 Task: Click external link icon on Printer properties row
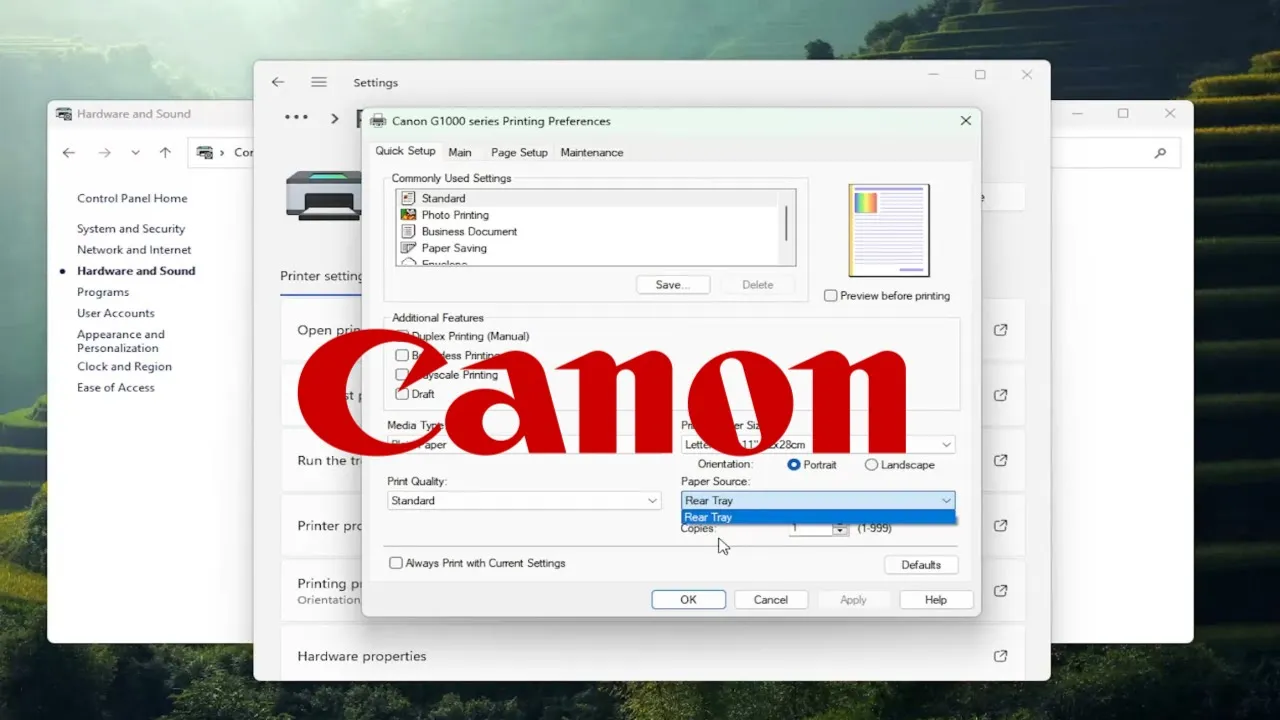[1000, 526]
